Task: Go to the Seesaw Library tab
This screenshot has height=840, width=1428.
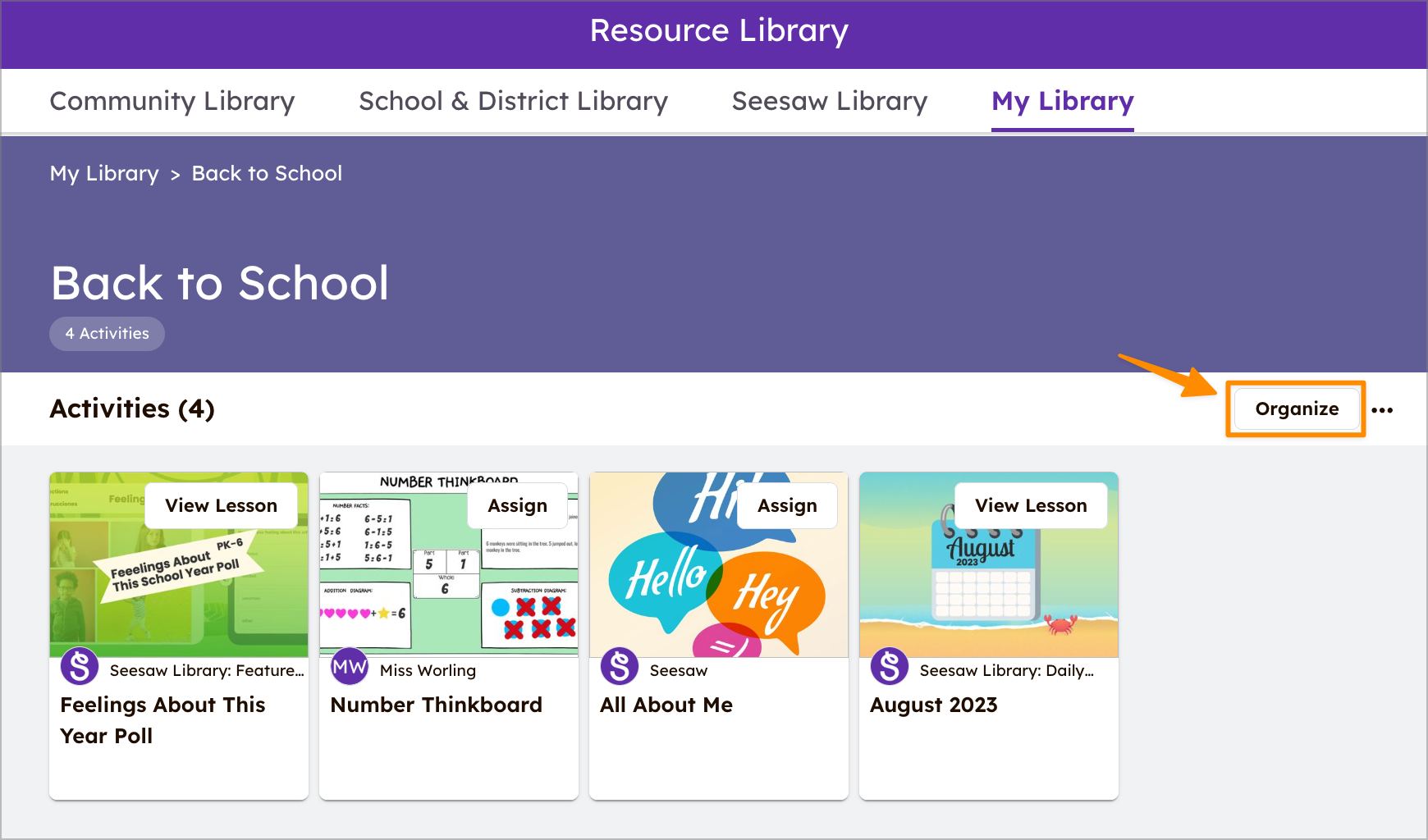Action: click(x=829, y=101)
